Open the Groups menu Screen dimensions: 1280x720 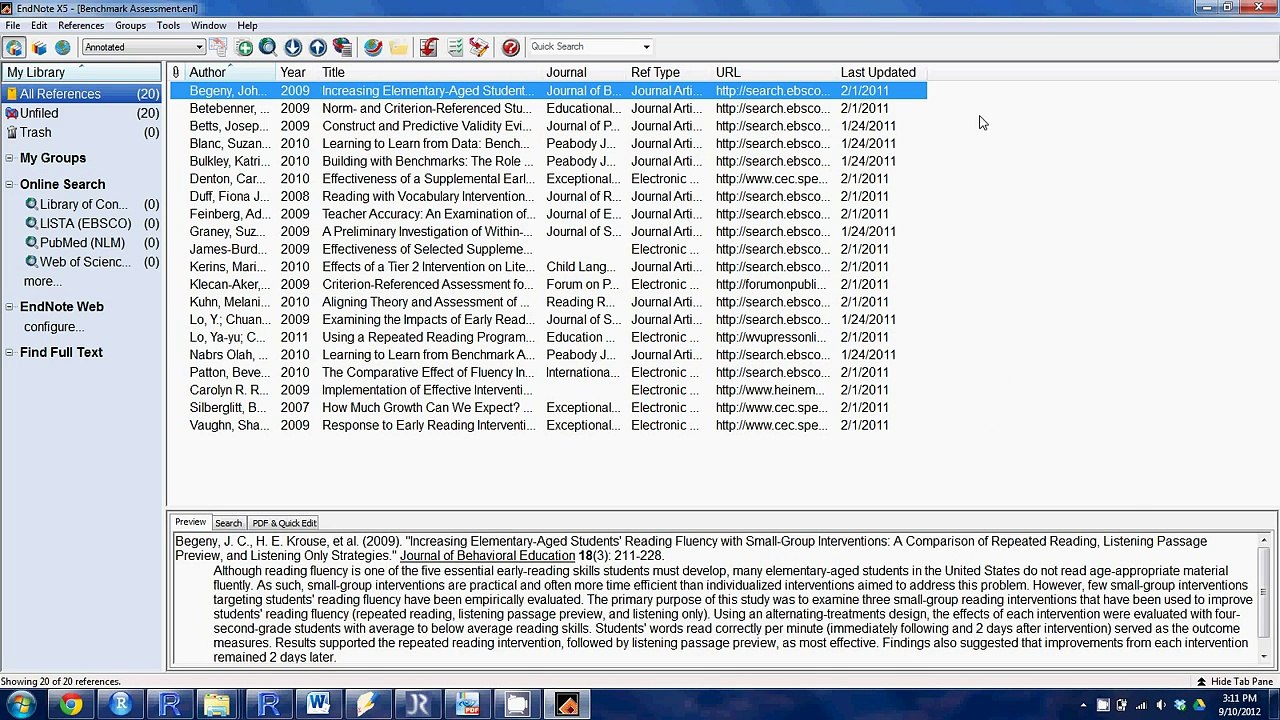click(x=130, y=25)
